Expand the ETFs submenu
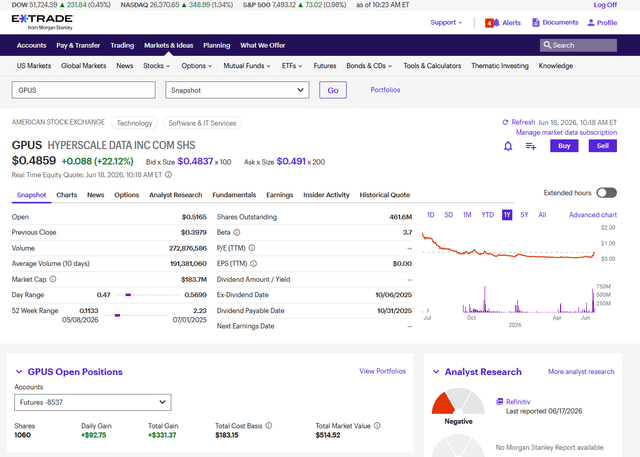The height and width of the screenshot is (457, 640). pos(292,66)
